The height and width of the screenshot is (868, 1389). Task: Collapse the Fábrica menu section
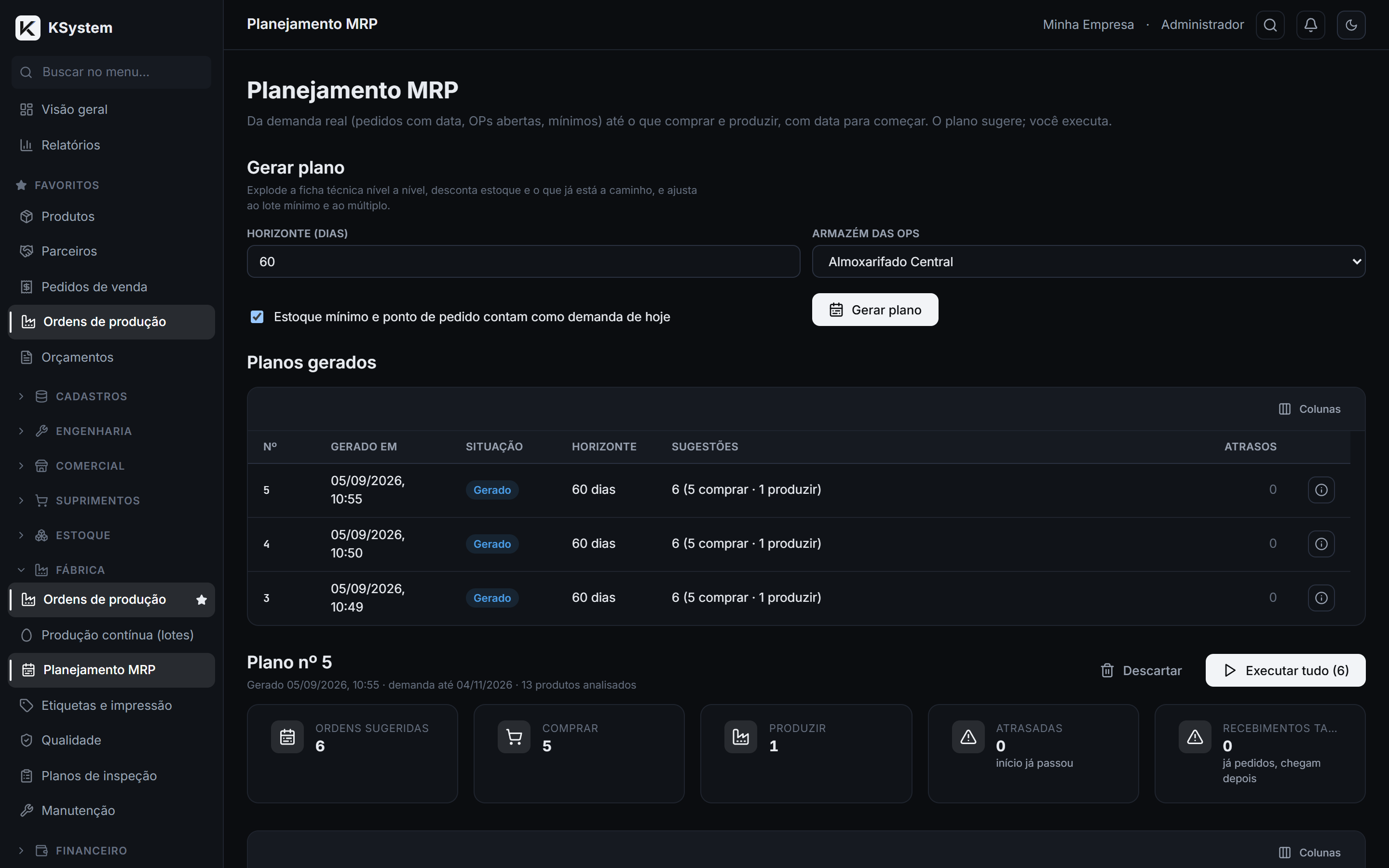111,570
